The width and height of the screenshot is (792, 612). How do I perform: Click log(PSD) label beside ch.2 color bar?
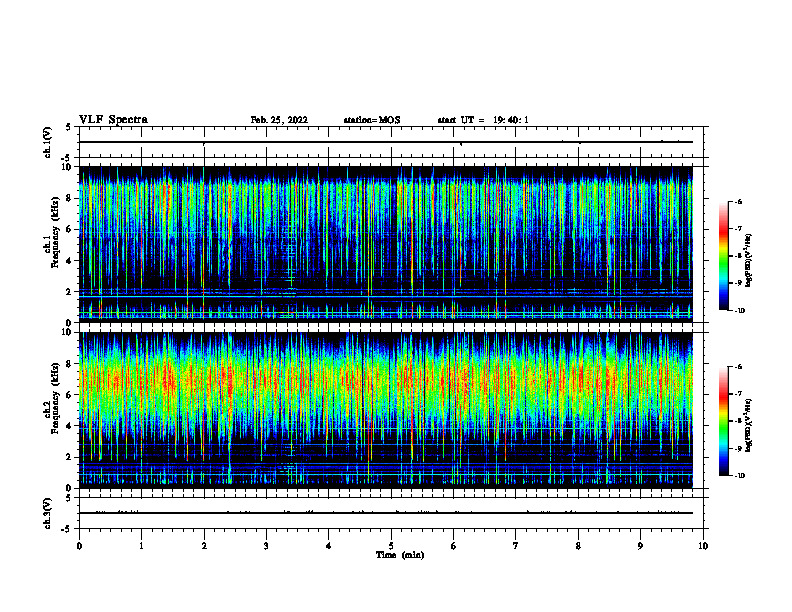tap(748, 425)
